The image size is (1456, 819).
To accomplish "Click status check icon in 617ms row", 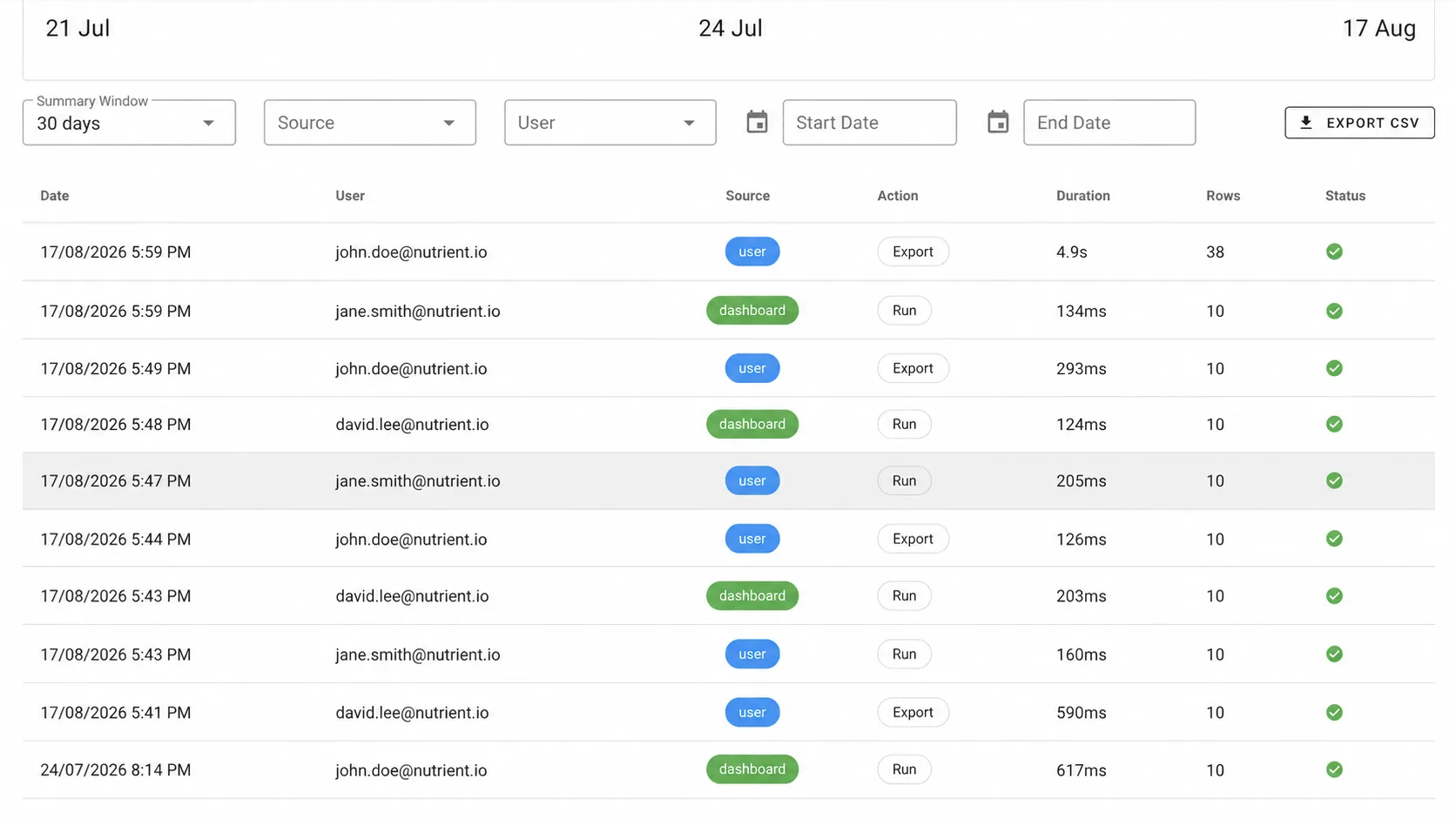I will tap(1334, 769).
